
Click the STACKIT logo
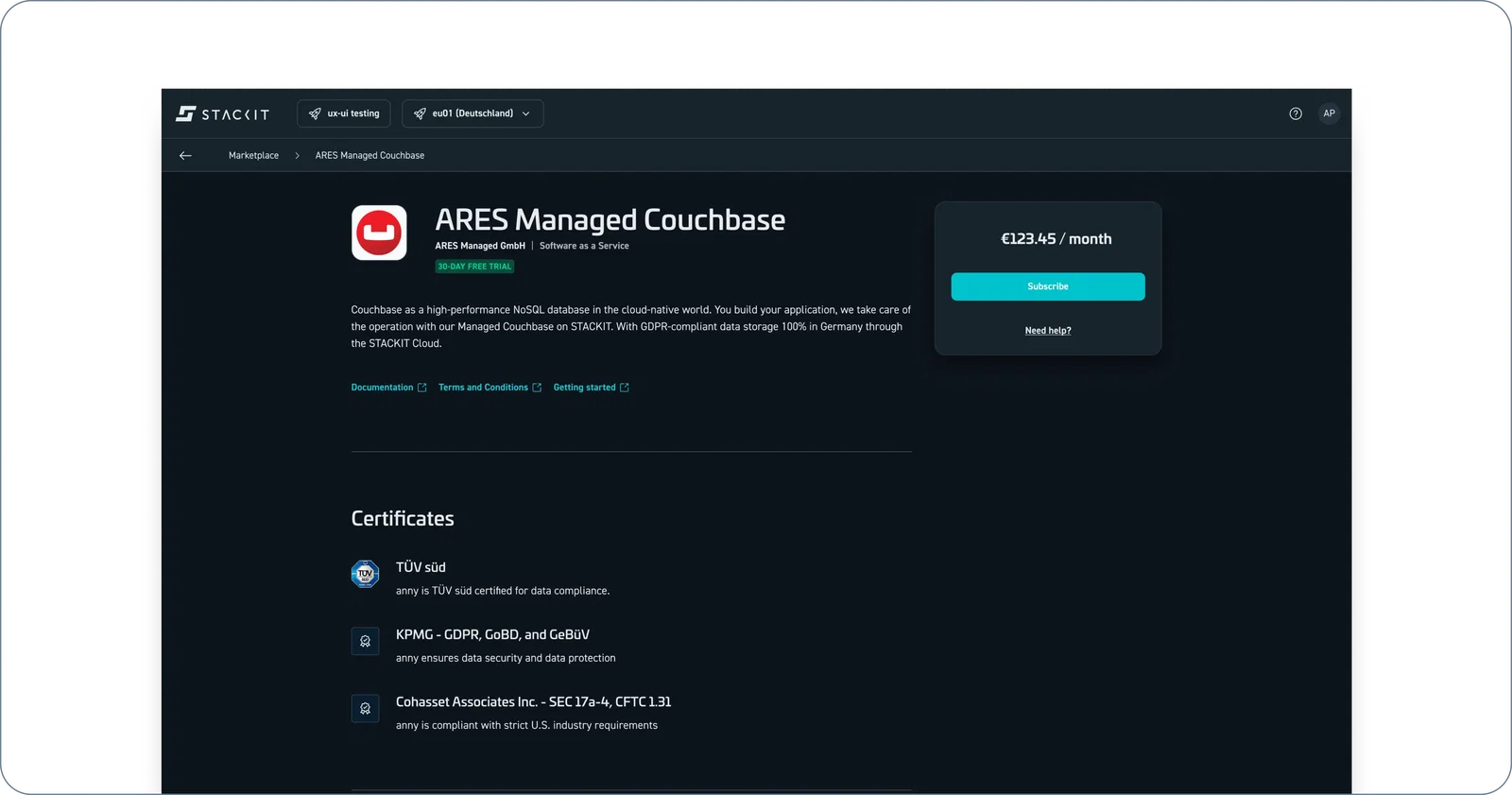pos(223,113)
